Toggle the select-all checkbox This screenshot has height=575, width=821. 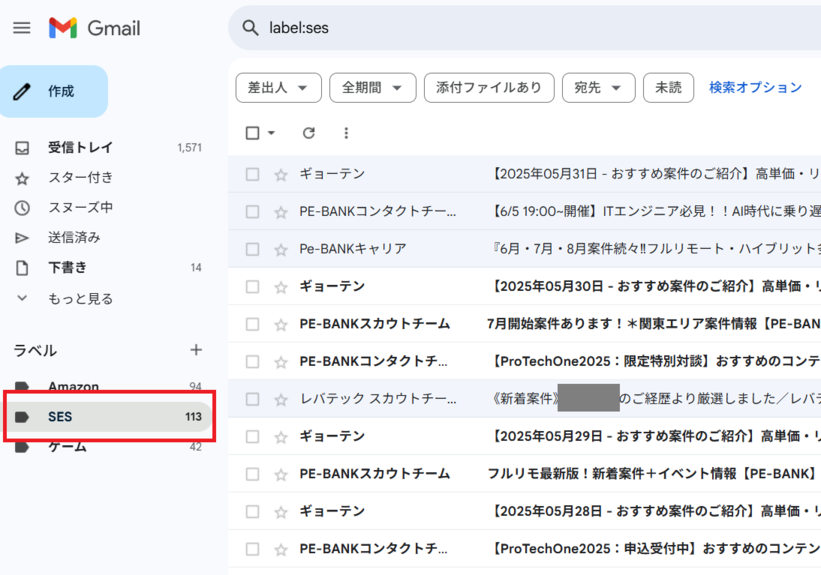pos(252,133)
